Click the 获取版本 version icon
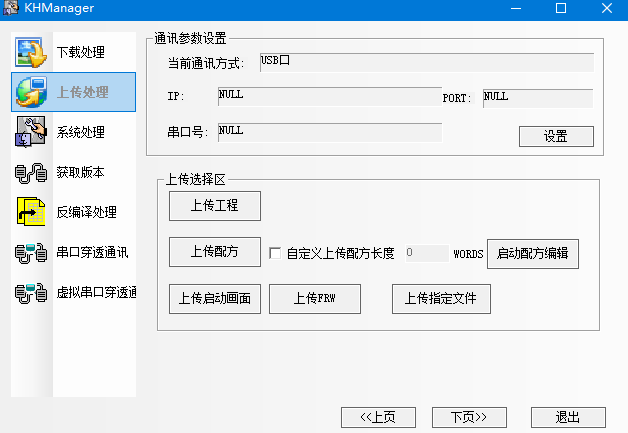This screenshot has width=628, height=433. point(31,173)
